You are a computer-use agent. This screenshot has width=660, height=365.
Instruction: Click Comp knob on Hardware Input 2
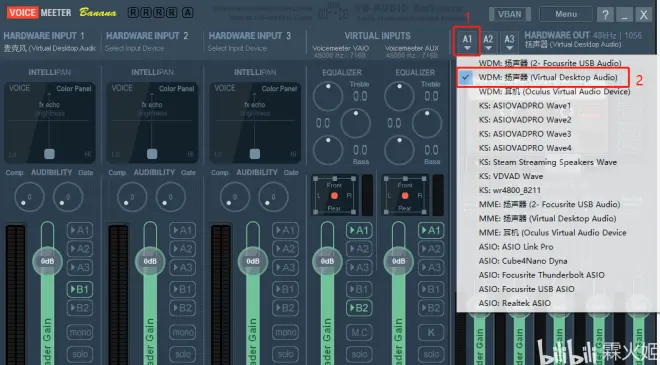point(132,197)
